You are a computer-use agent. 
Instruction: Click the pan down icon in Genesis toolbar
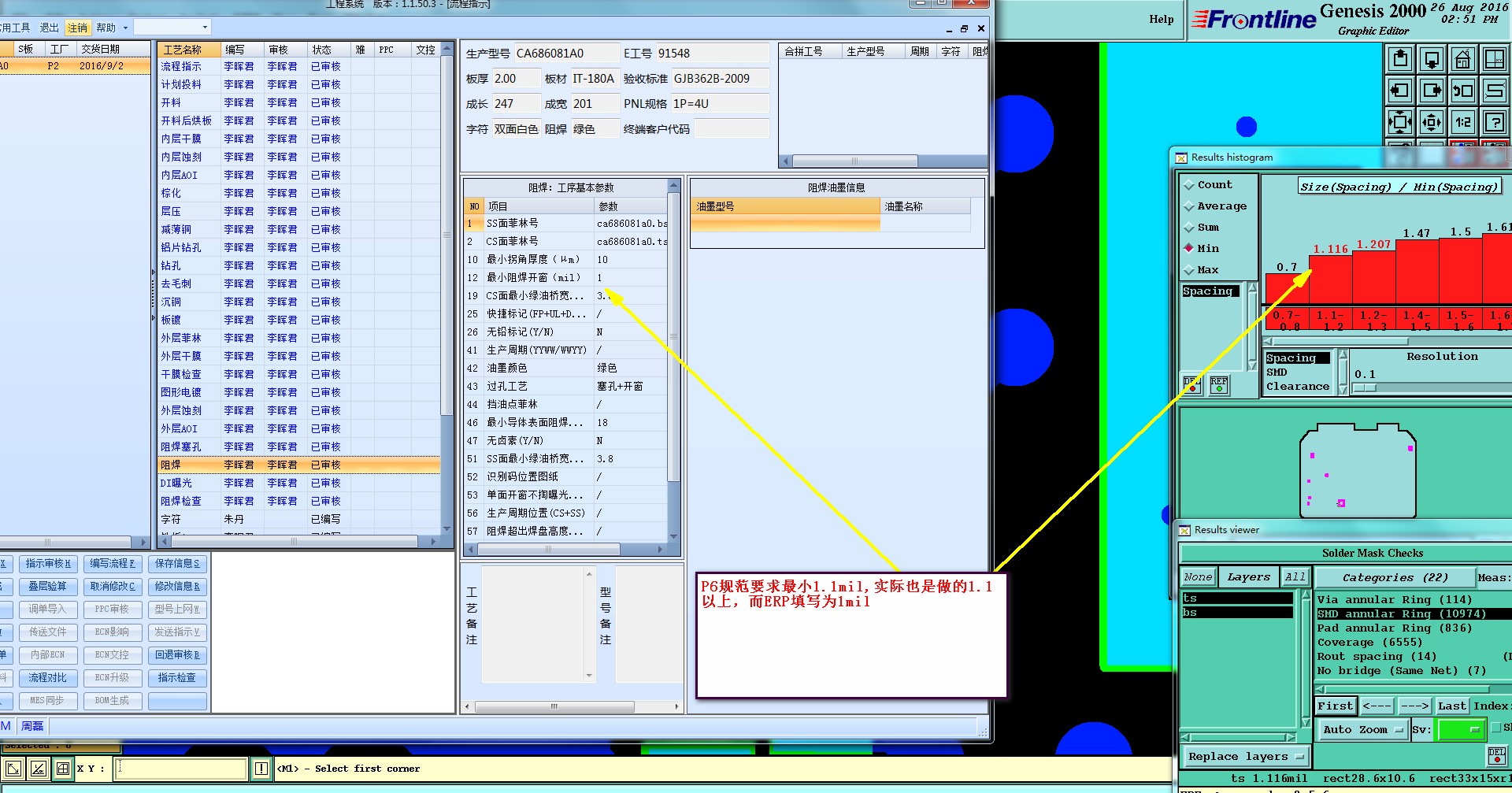[x=1432, y=59]
